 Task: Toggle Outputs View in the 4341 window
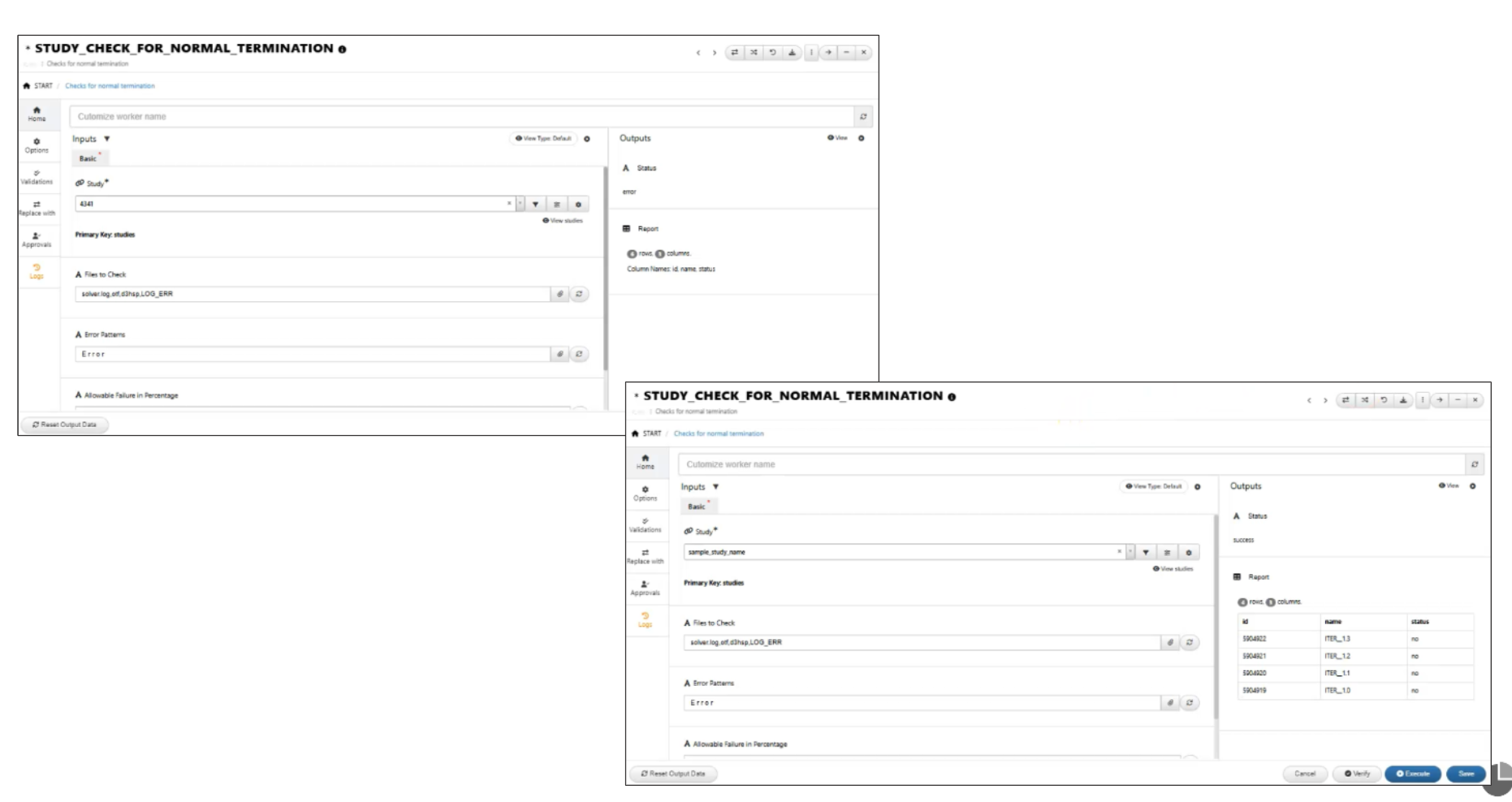(837, 138)
